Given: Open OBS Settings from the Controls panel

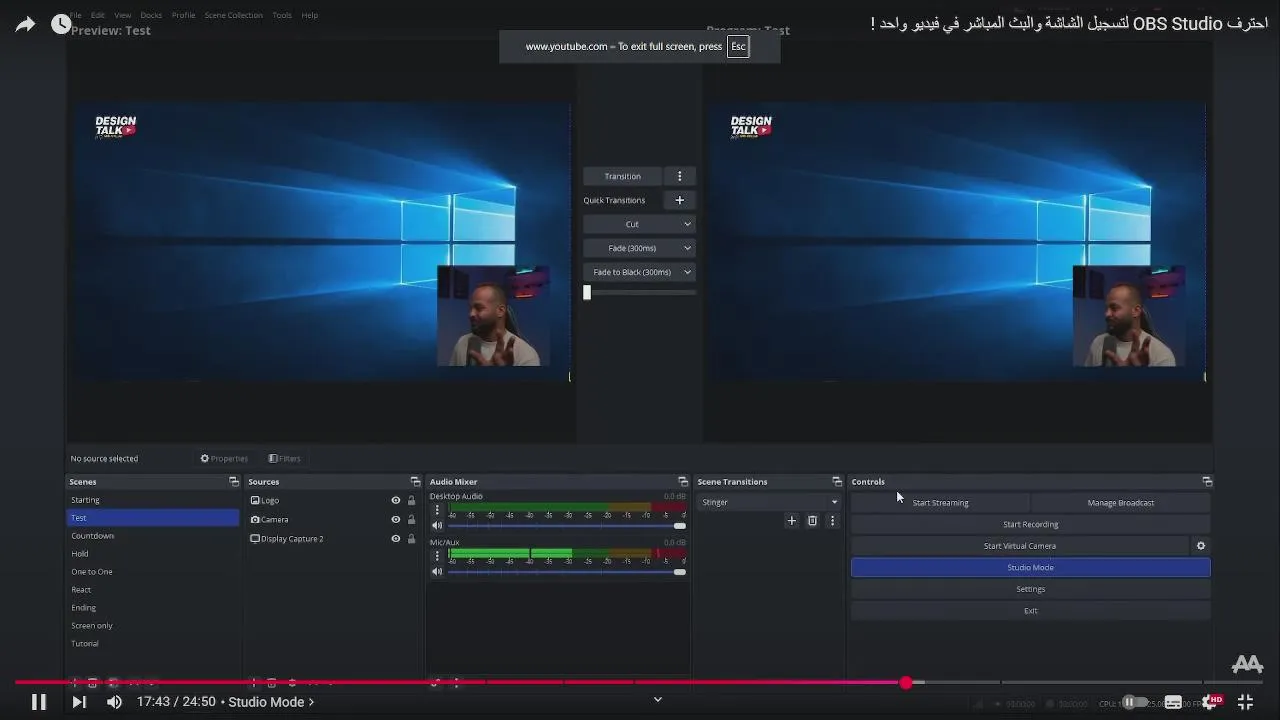Looking at the screenshot, I should tap(1030, 589).
